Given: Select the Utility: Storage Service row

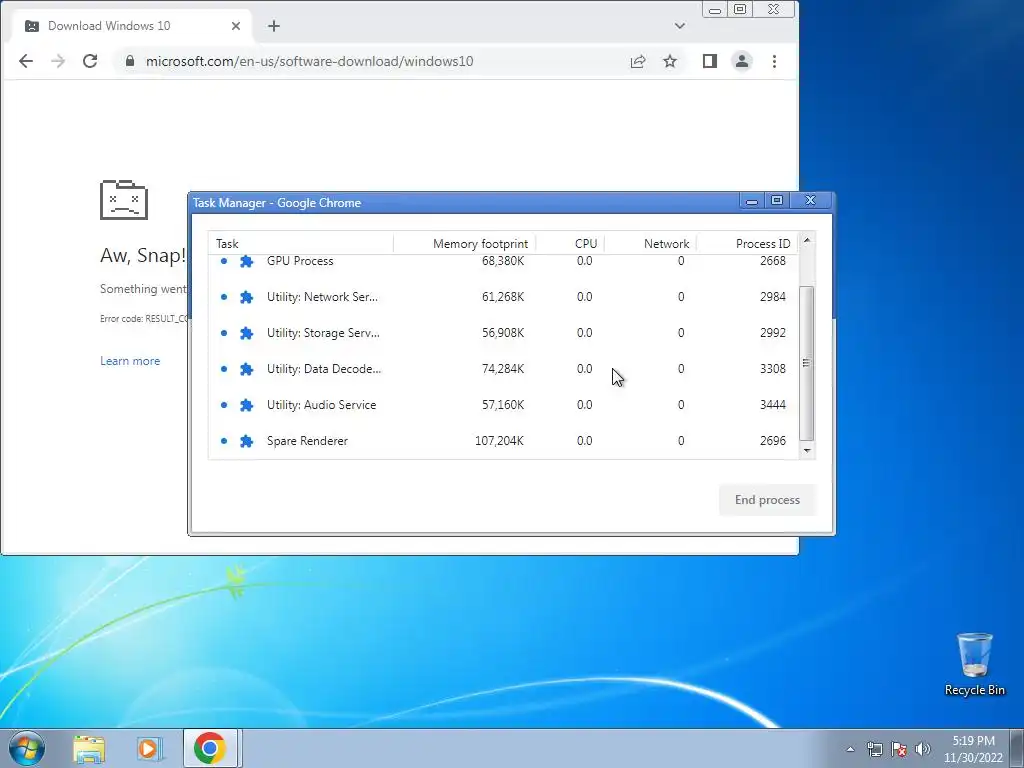Looking at the screenshot, I should click(504, 333).
